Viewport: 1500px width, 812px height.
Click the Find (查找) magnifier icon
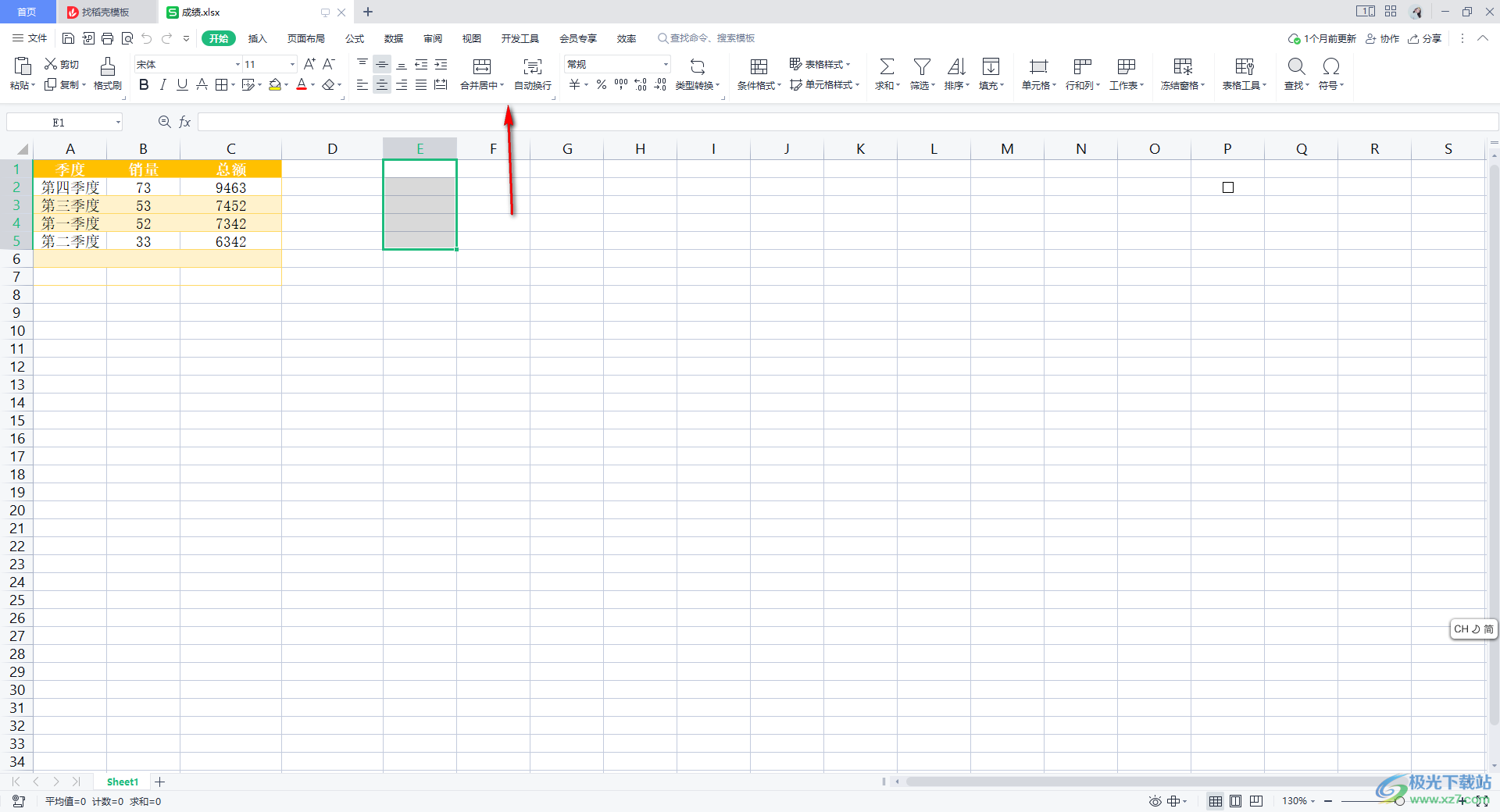1296,66
